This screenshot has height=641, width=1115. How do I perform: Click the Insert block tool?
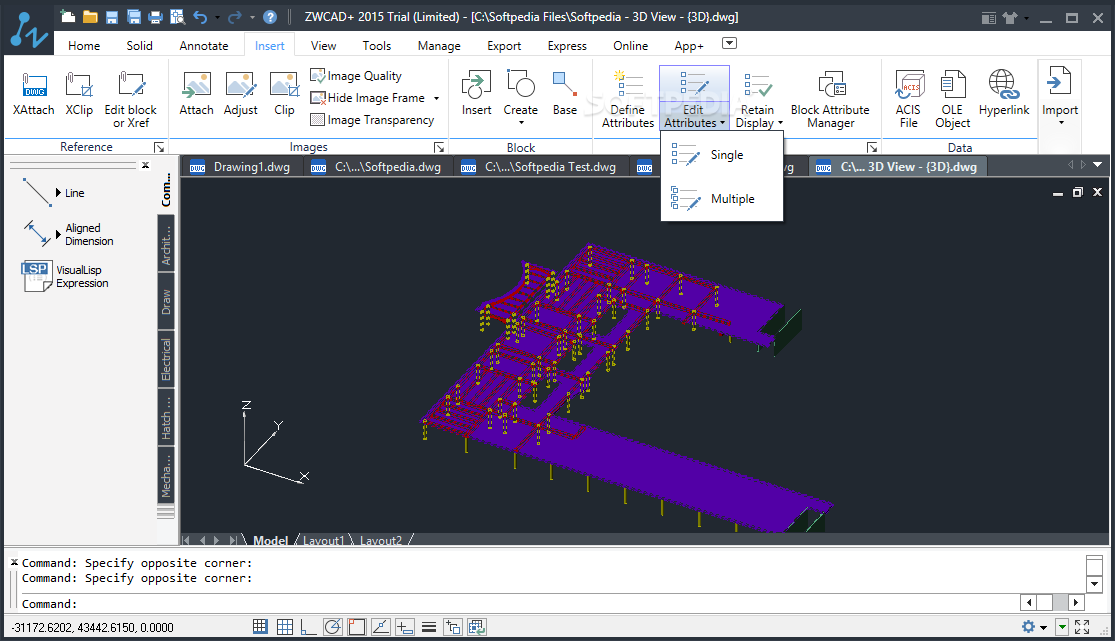point(476,94)
